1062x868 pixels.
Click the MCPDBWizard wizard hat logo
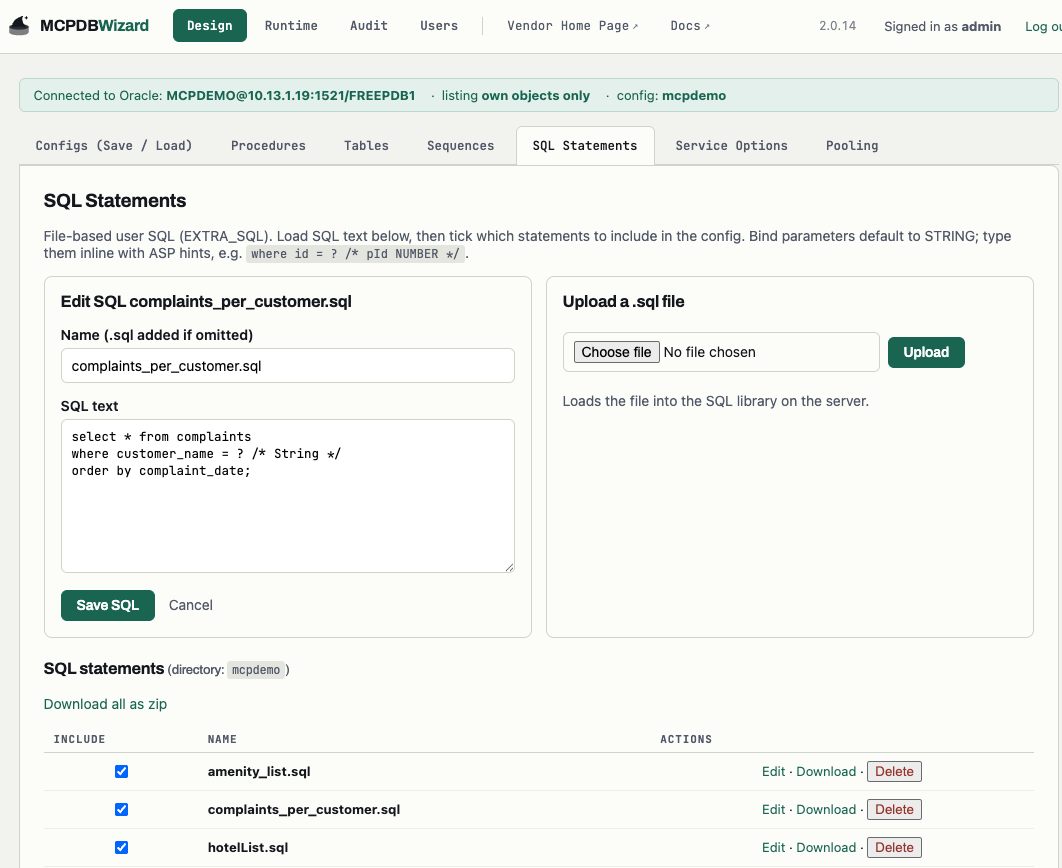pyautogui.click(x=19, y=26)
